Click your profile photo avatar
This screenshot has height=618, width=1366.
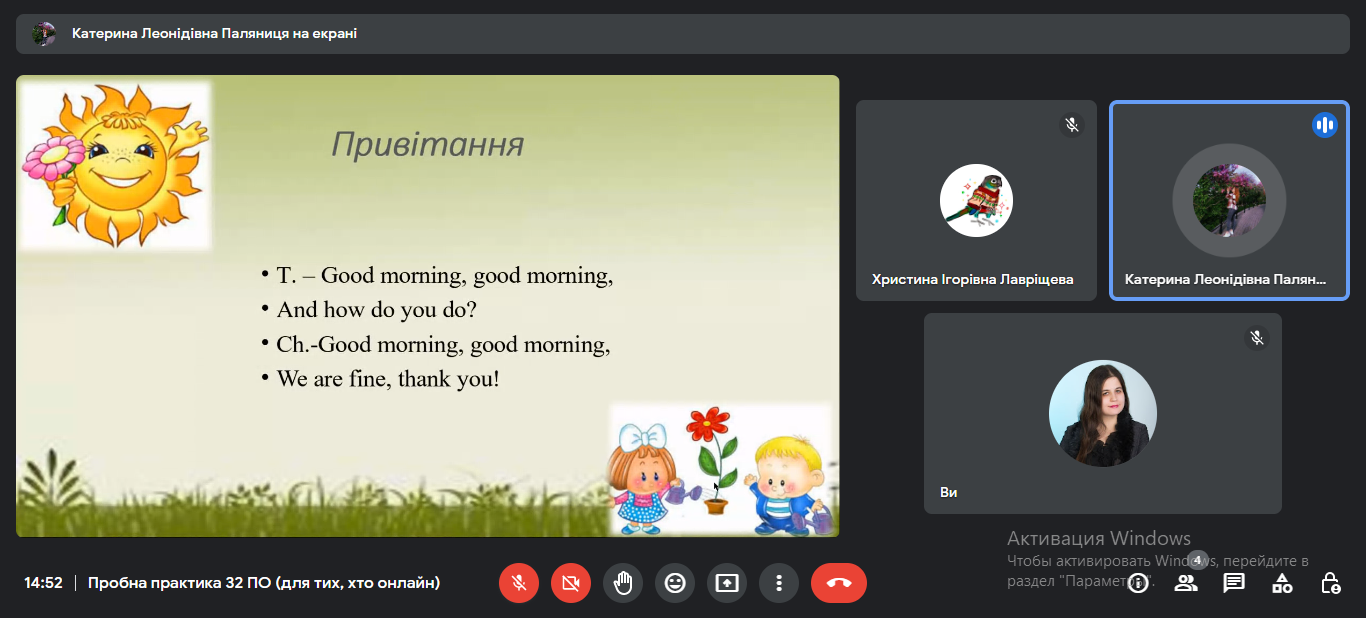coord(1103,413)
